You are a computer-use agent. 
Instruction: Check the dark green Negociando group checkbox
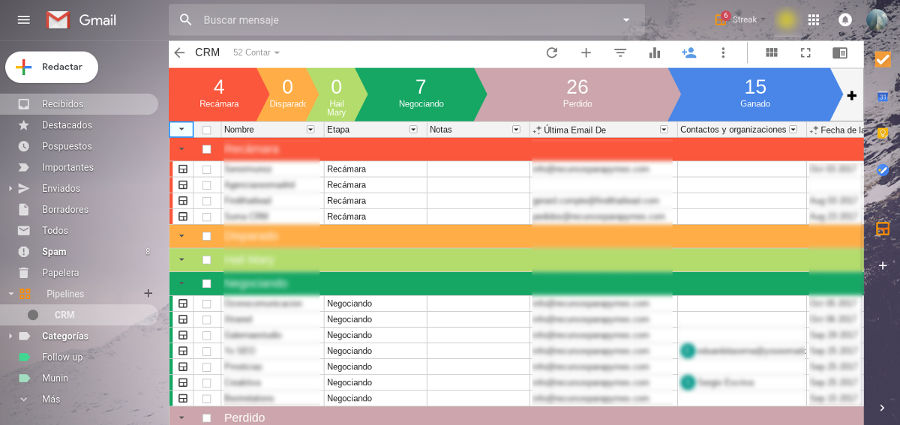point(207,284)
